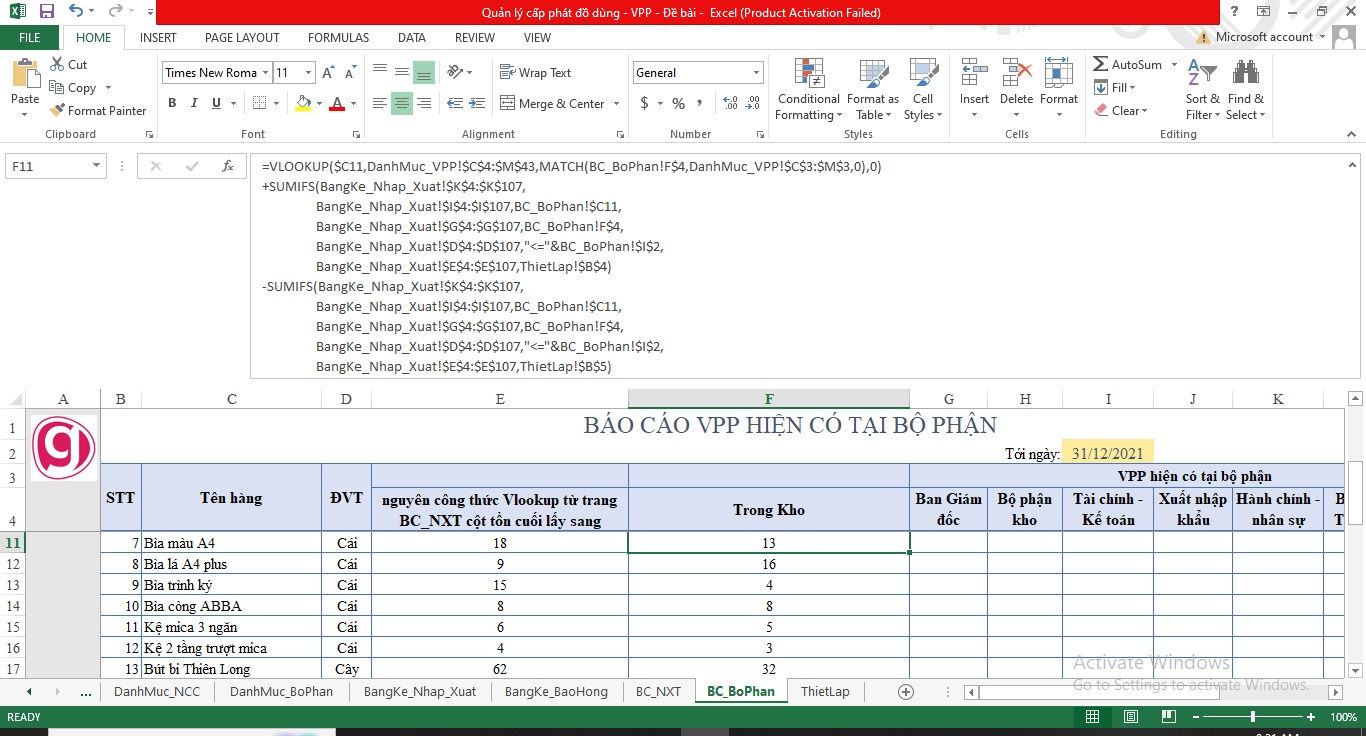
Task: Click the Microsoft account button
Action: point(1263,37)
